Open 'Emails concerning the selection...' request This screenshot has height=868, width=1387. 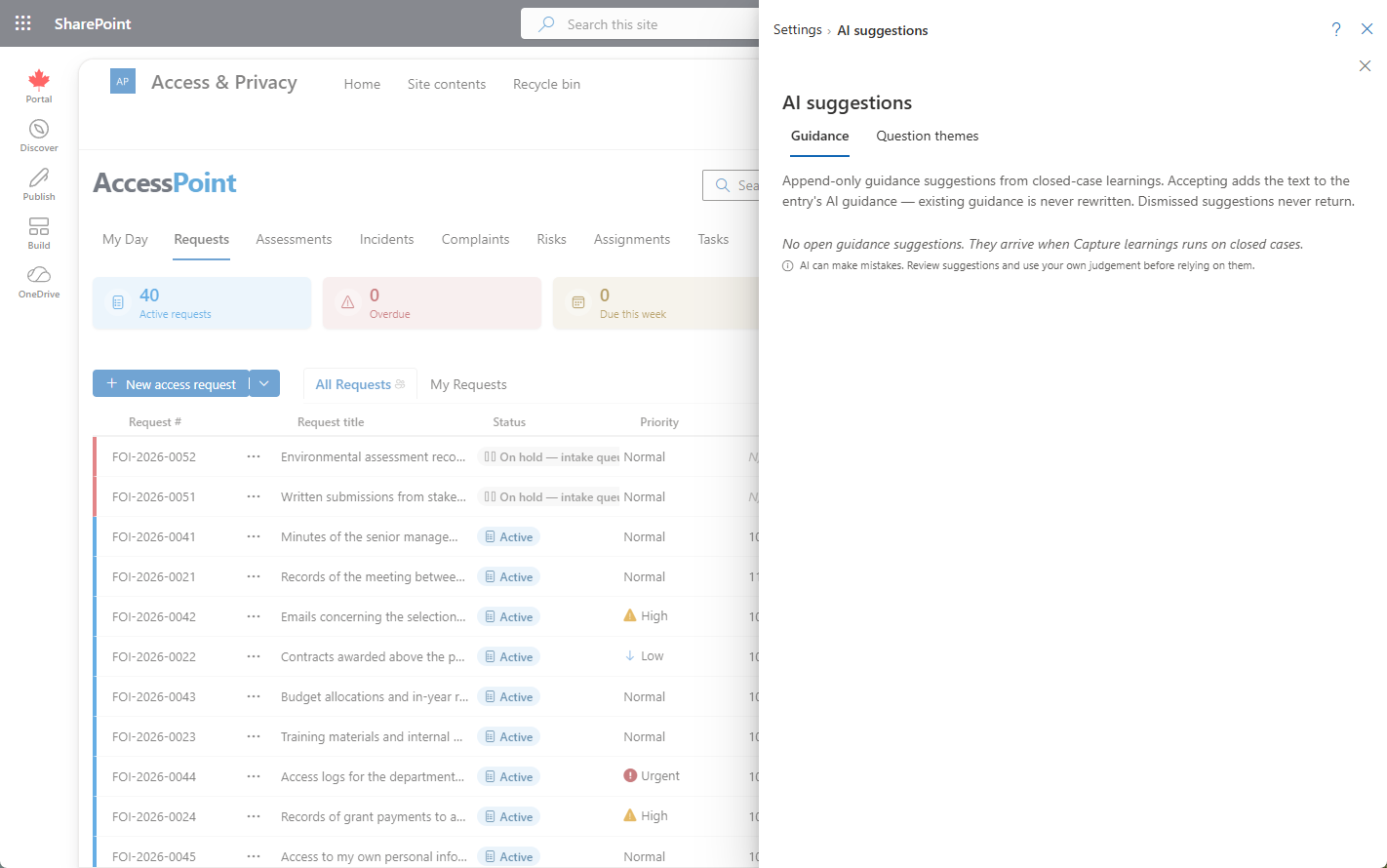tap(374, 616)
